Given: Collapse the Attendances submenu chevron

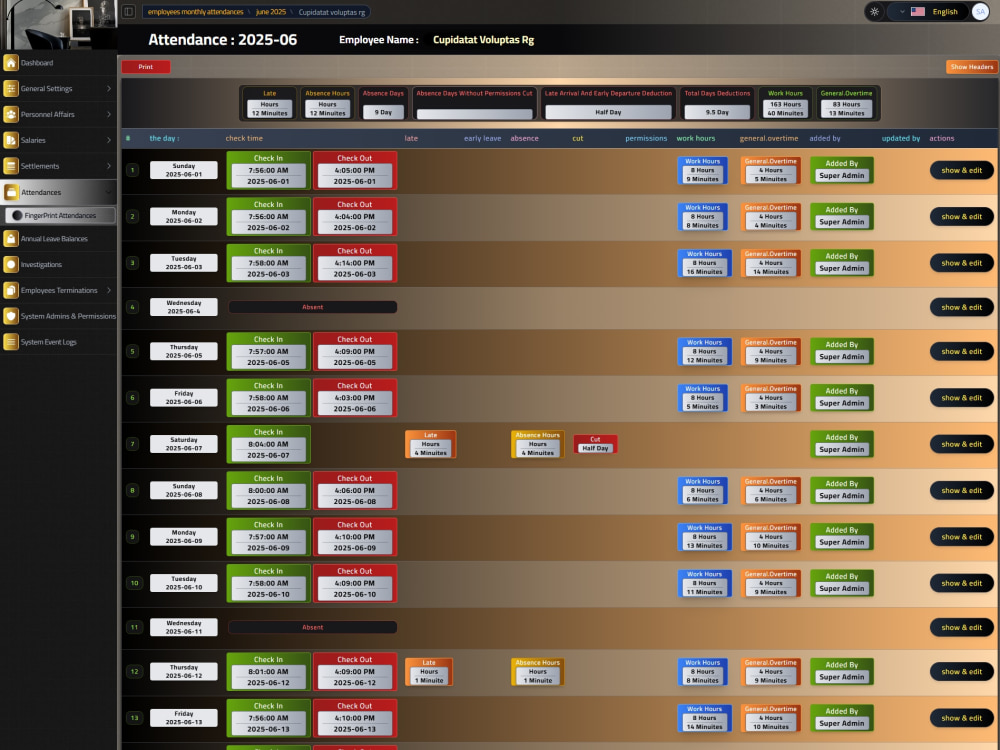Looking at the screenshot, I should coord(109,192).
